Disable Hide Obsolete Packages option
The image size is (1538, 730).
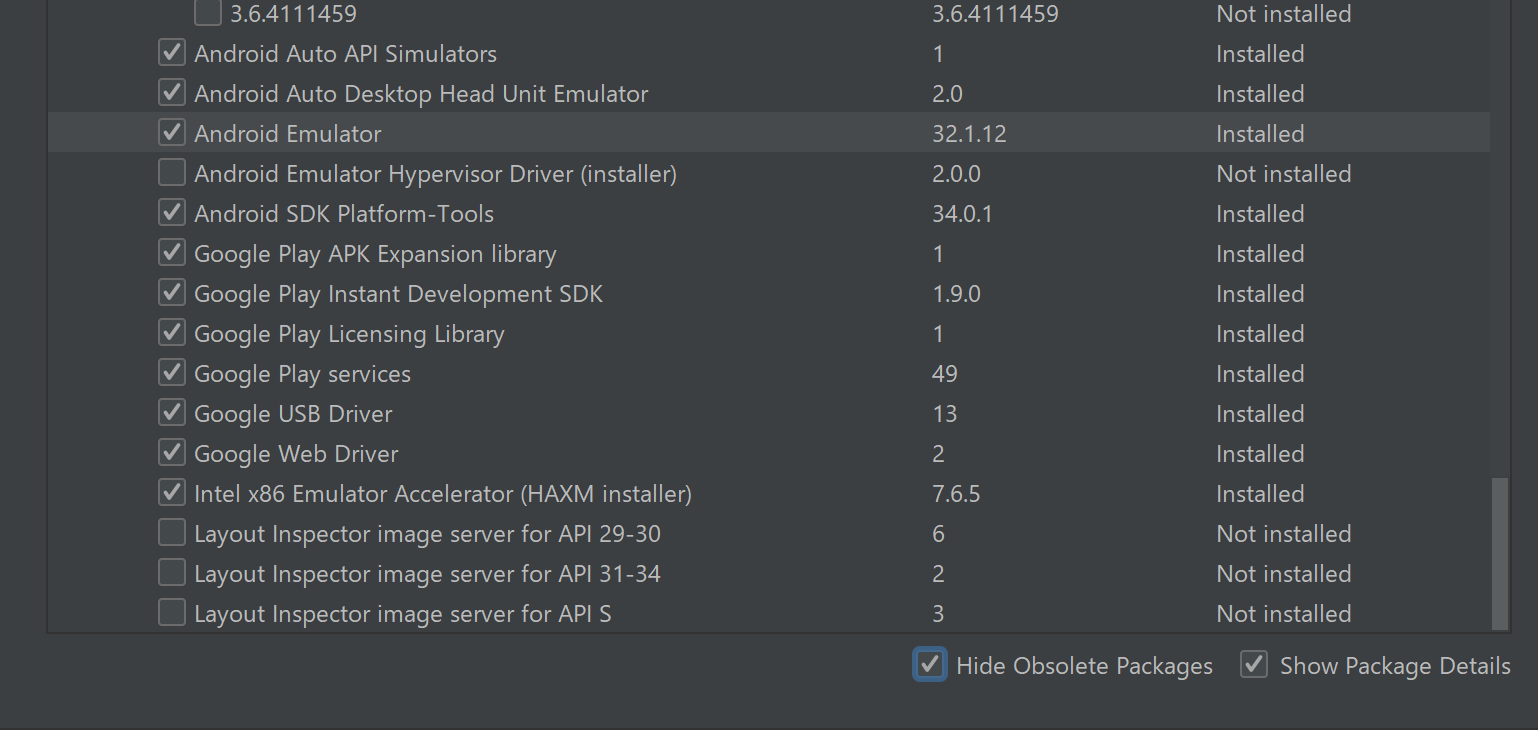[x=930, y=664]
